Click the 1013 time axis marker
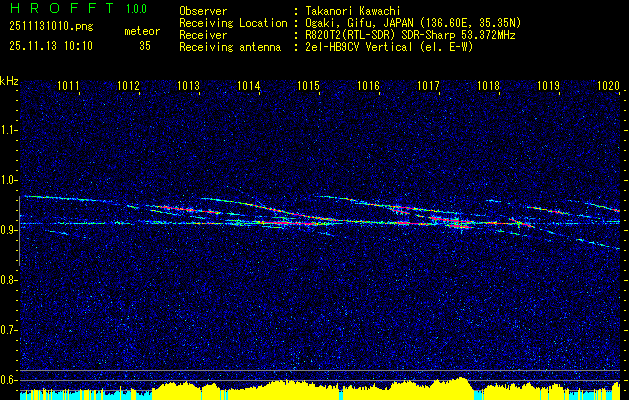Image resolution: width=629 pixels, height=400 pixels. click(188, 85)
